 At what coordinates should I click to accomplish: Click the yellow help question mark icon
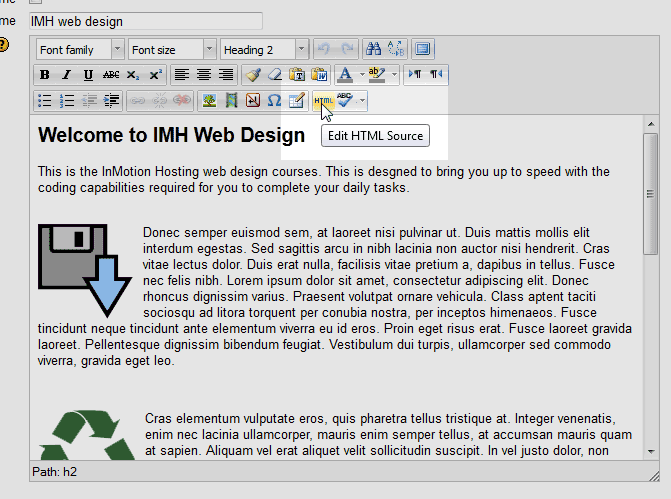pyautogui.click(x=3, y=45)
